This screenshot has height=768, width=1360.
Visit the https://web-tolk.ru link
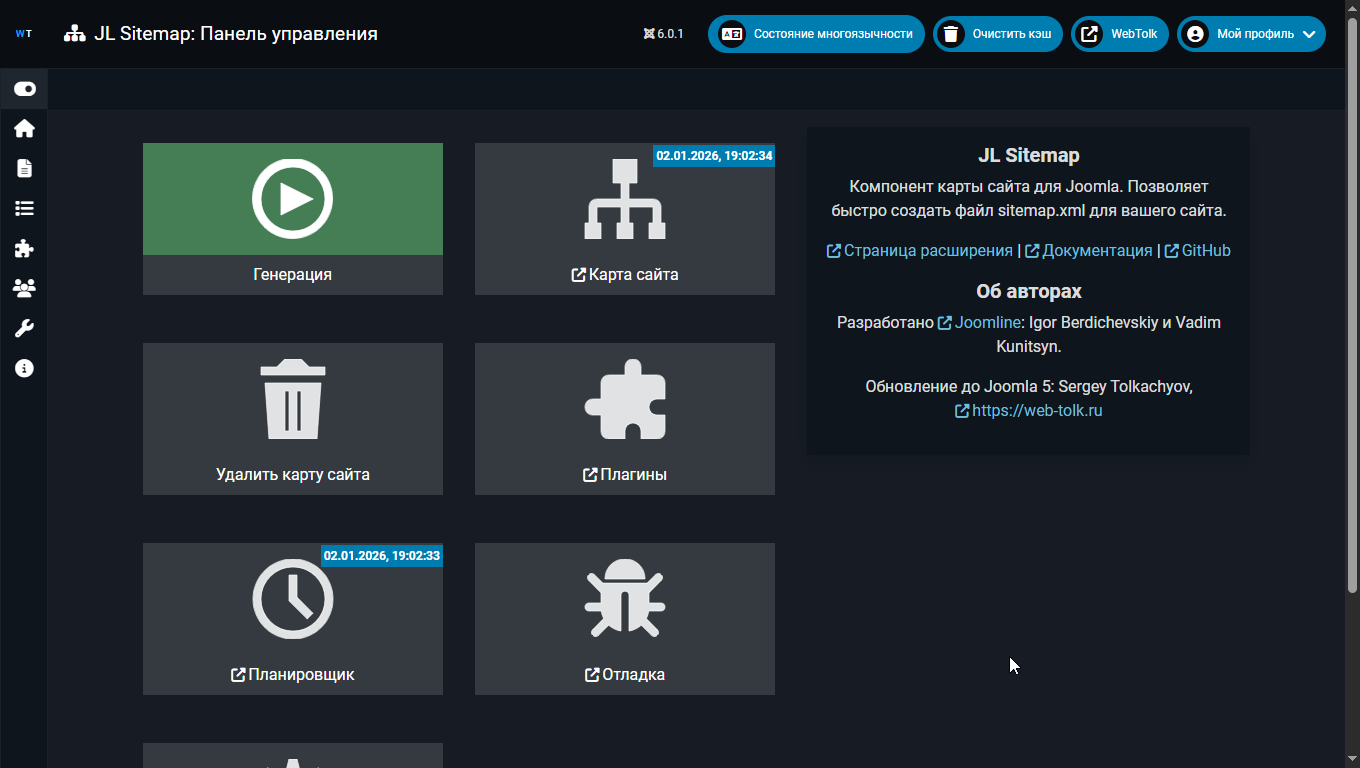[1035, 410]
